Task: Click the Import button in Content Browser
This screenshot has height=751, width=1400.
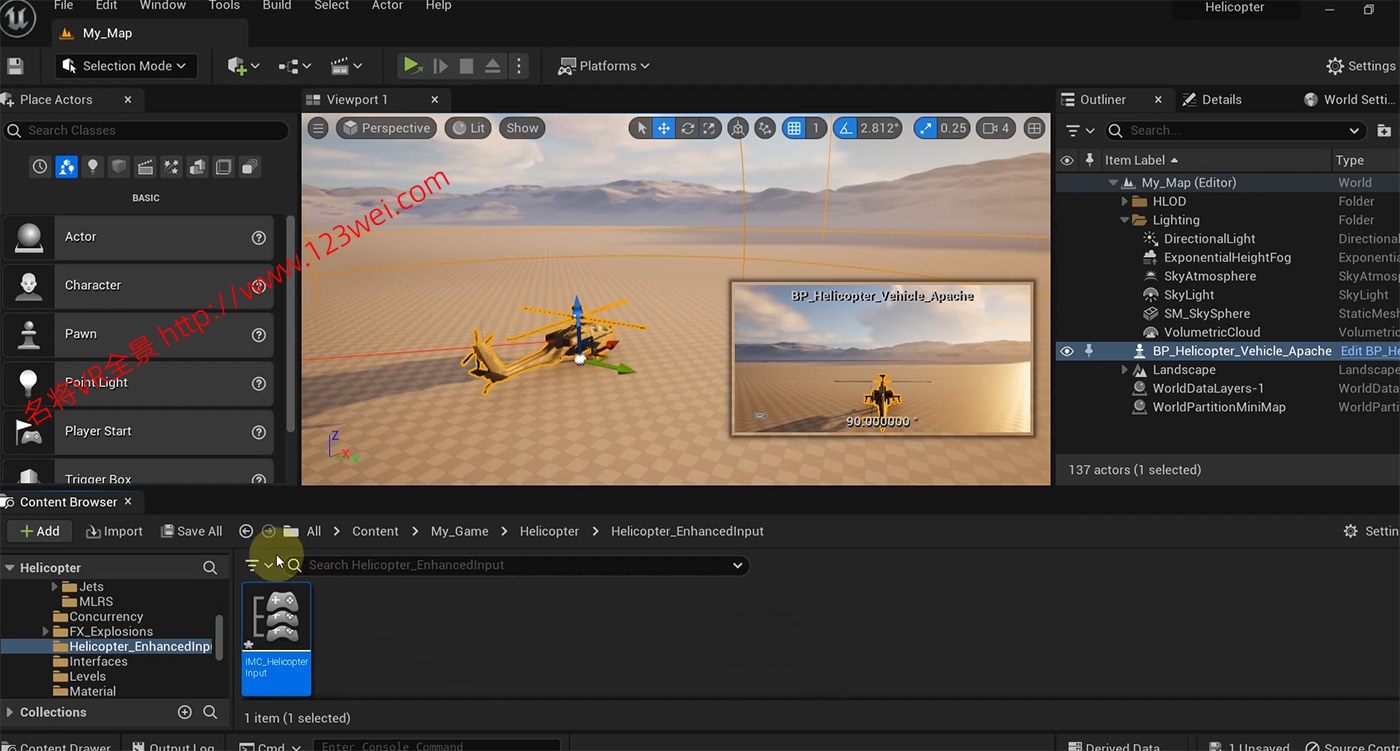Action: (x=114, y=531)
